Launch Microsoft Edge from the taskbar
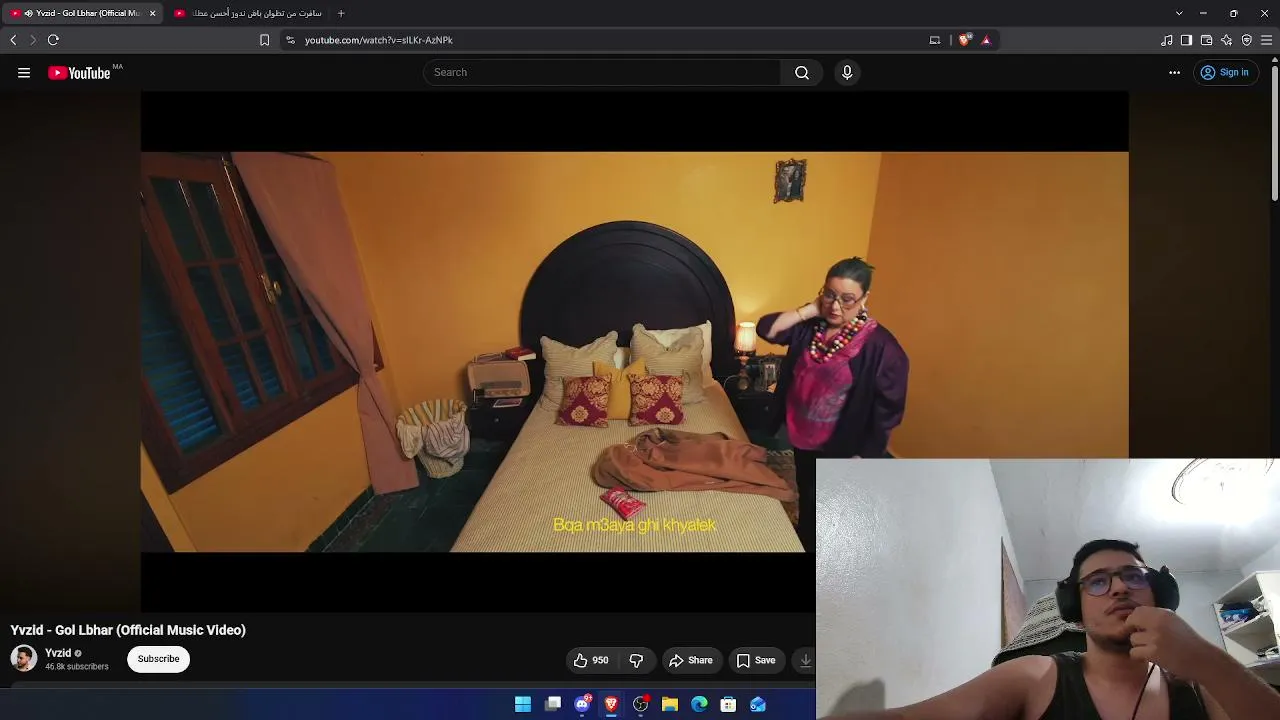The height and width of the screenshot is (720, 1280). [699, 704]
